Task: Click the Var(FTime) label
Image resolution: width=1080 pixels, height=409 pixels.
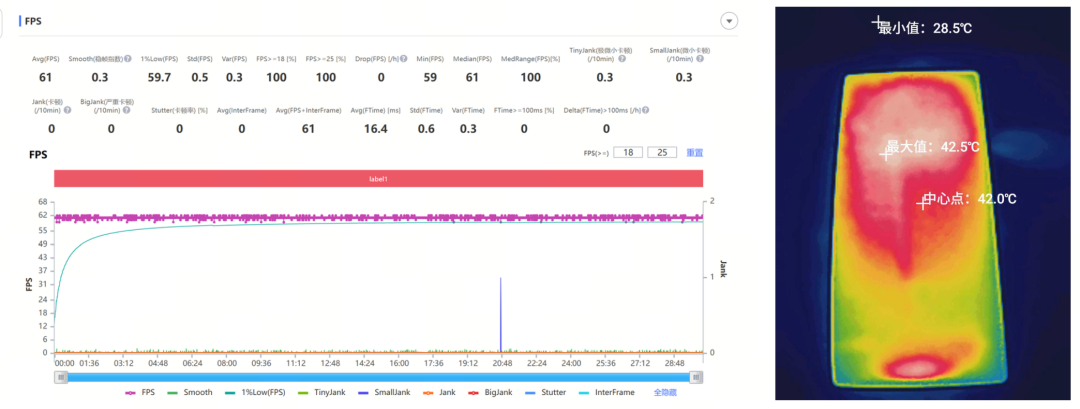Action: click(468, 110)
